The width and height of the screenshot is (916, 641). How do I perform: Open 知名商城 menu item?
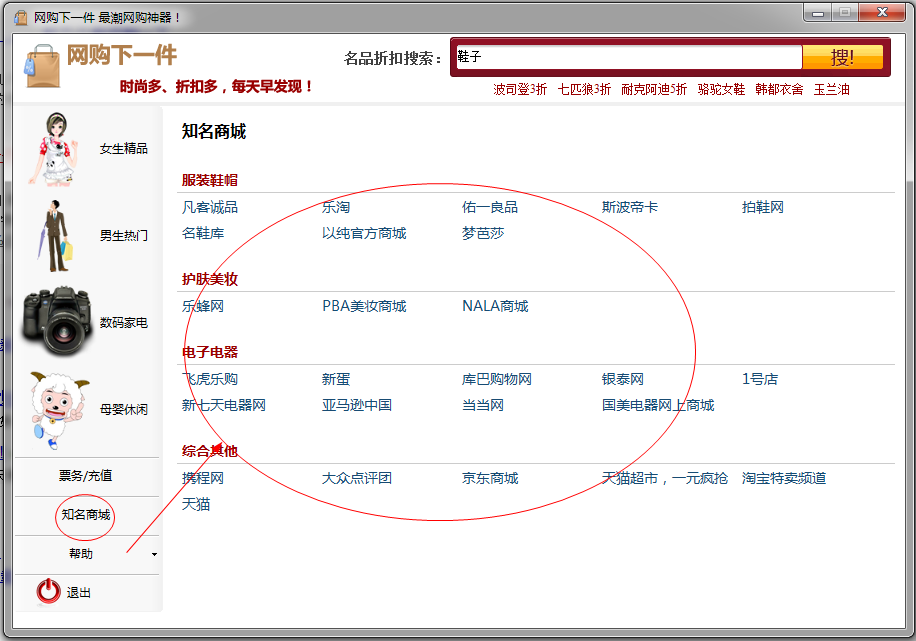click(86, 515)
